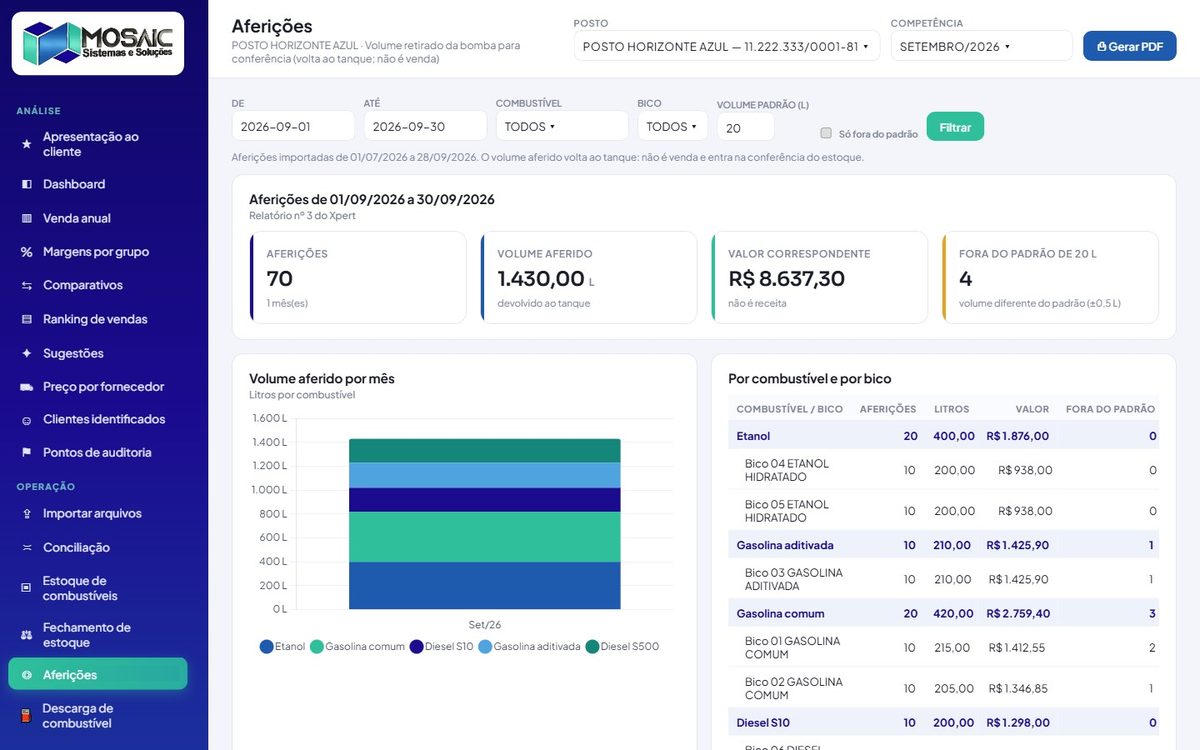Viewport: 1200px width, 750px height.
Task: Click the fuel can icon for Descarga de combustível
Action: [x=27, y=716]
